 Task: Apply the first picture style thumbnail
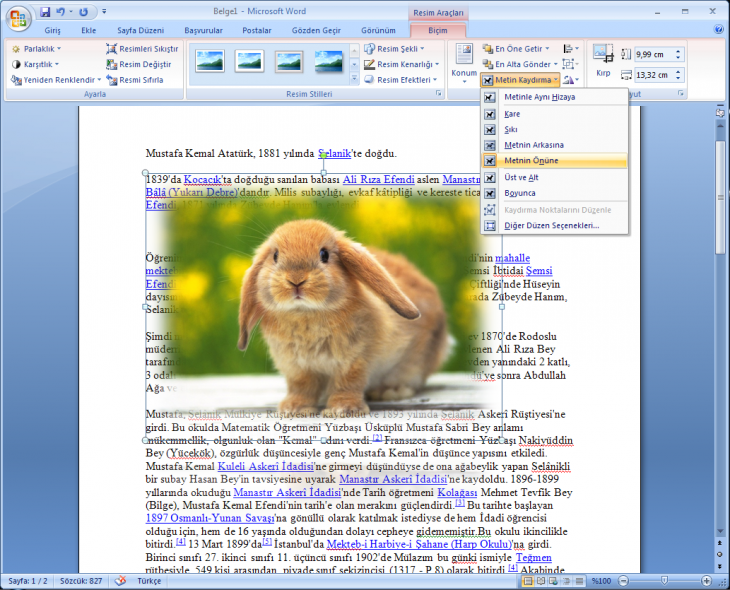[x=210, y=61]
